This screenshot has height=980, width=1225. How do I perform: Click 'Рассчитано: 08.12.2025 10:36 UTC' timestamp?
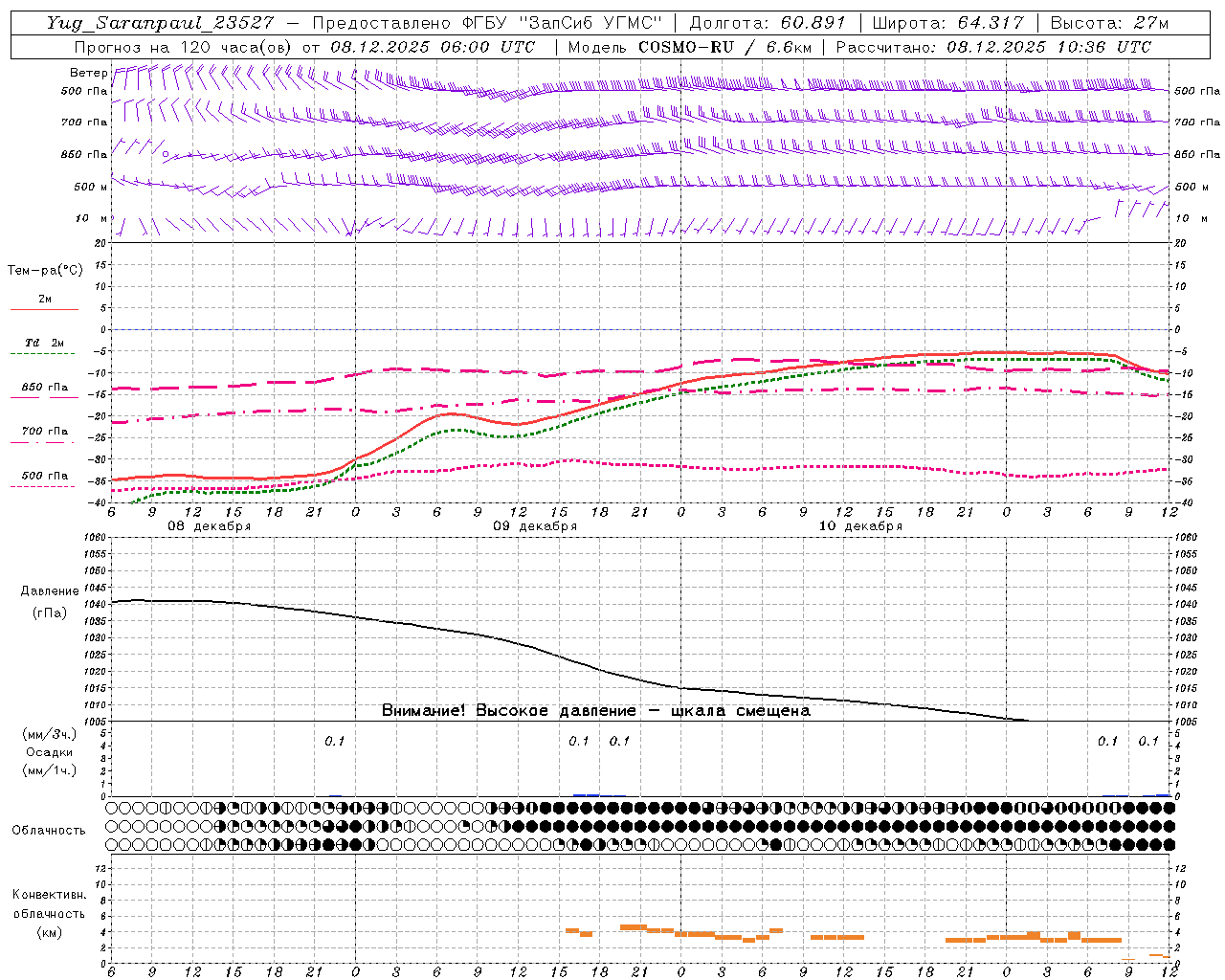click(x=993, y=47)
